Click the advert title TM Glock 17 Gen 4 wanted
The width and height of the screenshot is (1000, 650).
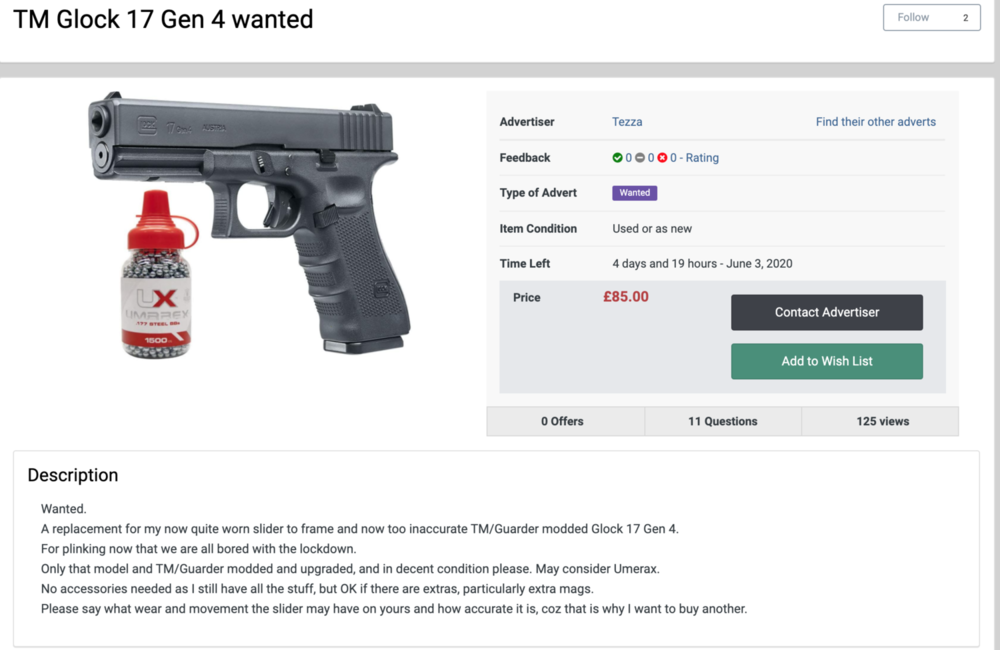(163, 19)
